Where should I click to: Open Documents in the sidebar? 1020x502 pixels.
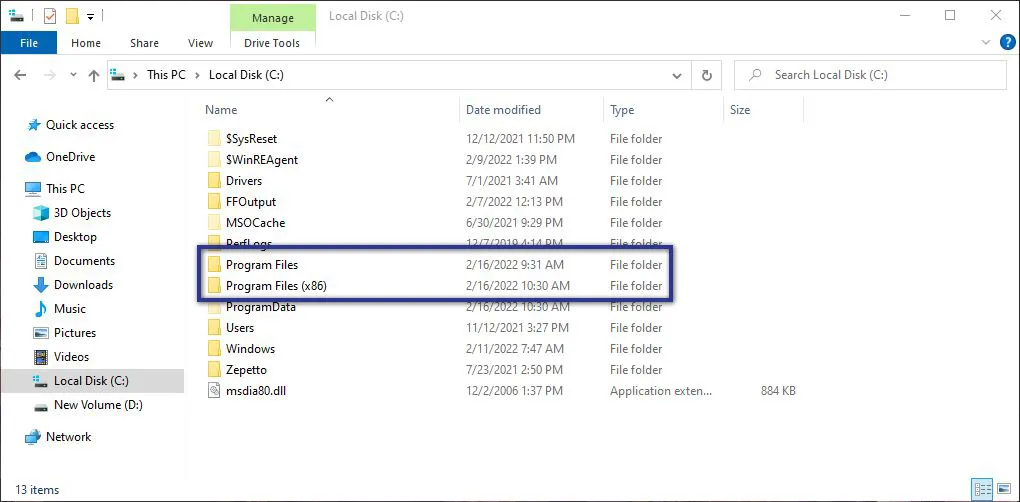pyautogui.click(x=84, y=261)
